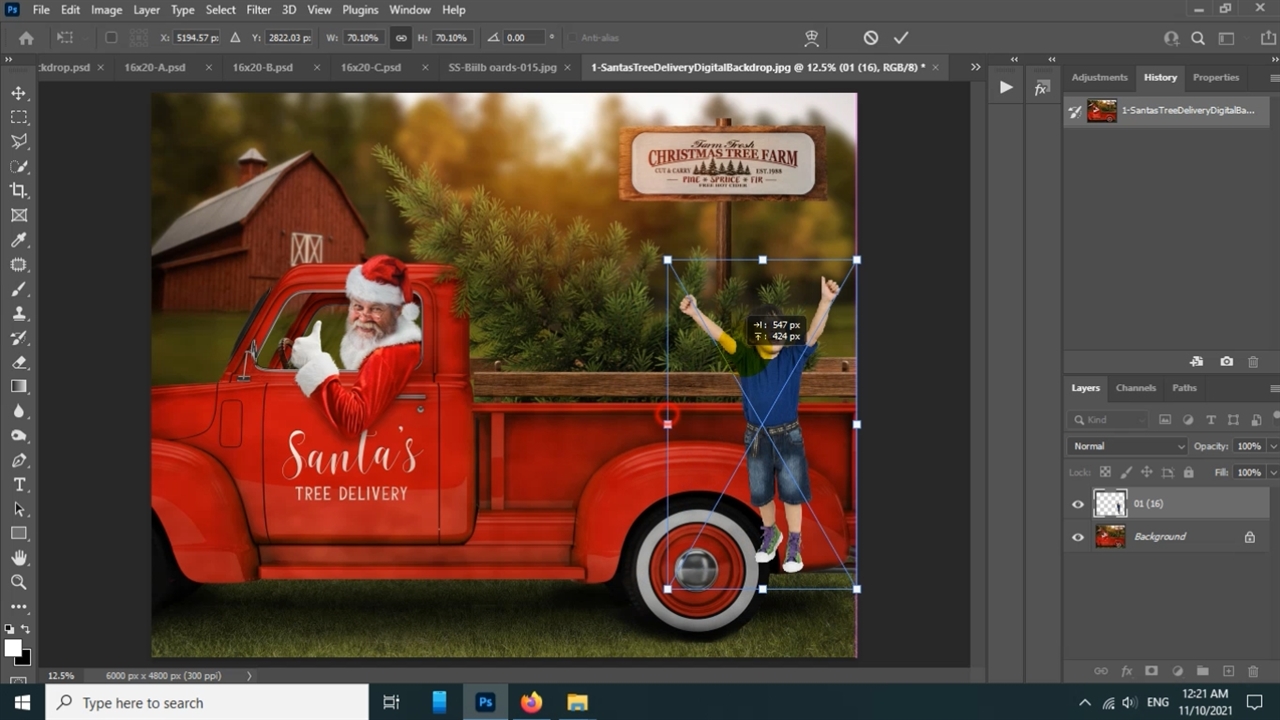This screenshot has width=1280, height=720.
Task: Select the Horizontal Type tool
Action: (x=19, y=484)
